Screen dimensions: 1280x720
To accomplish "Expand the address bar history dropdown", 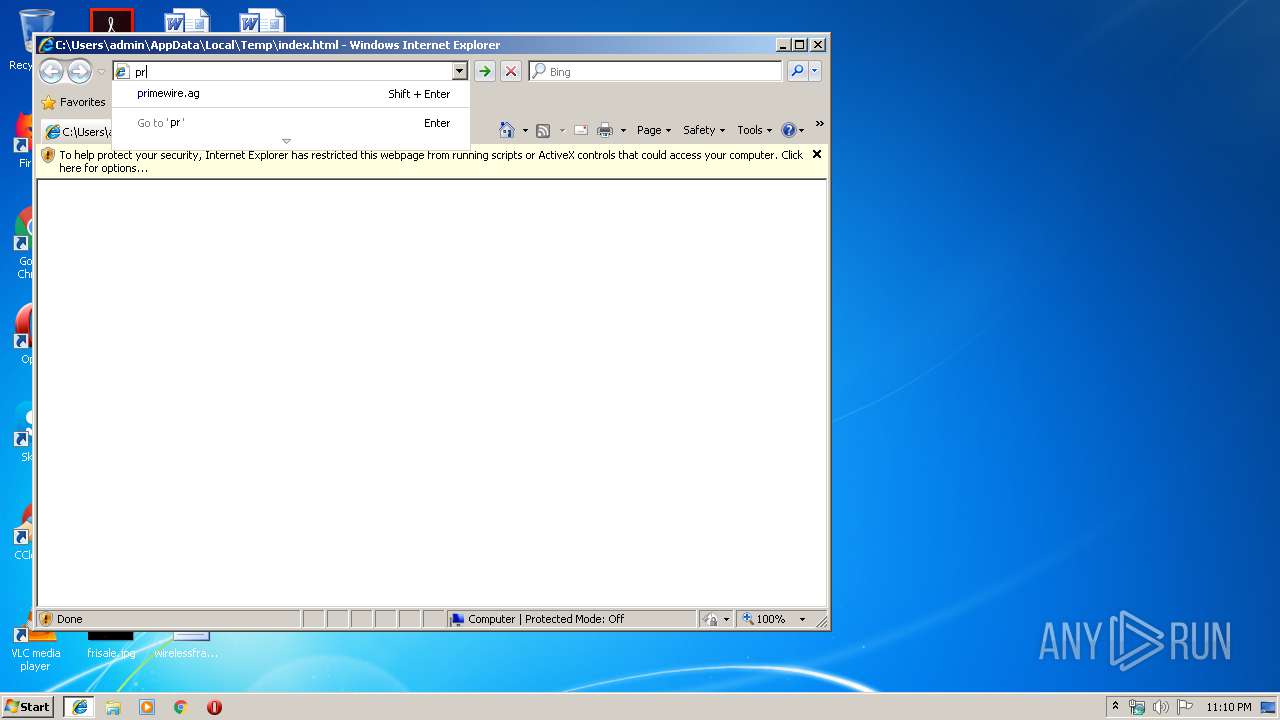I will click(x=460, y=72).
